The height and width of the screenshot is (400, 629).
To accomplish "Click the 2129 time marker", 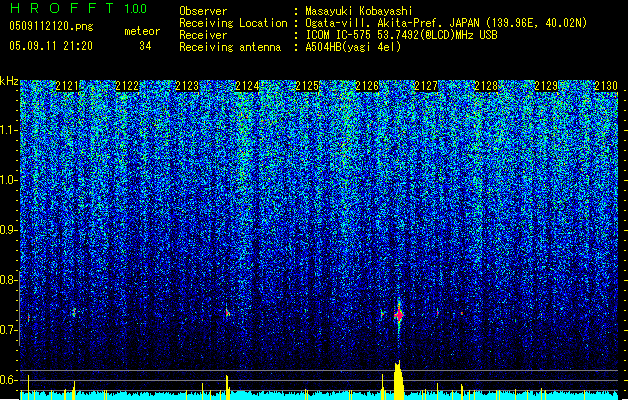I will [546, 86].
